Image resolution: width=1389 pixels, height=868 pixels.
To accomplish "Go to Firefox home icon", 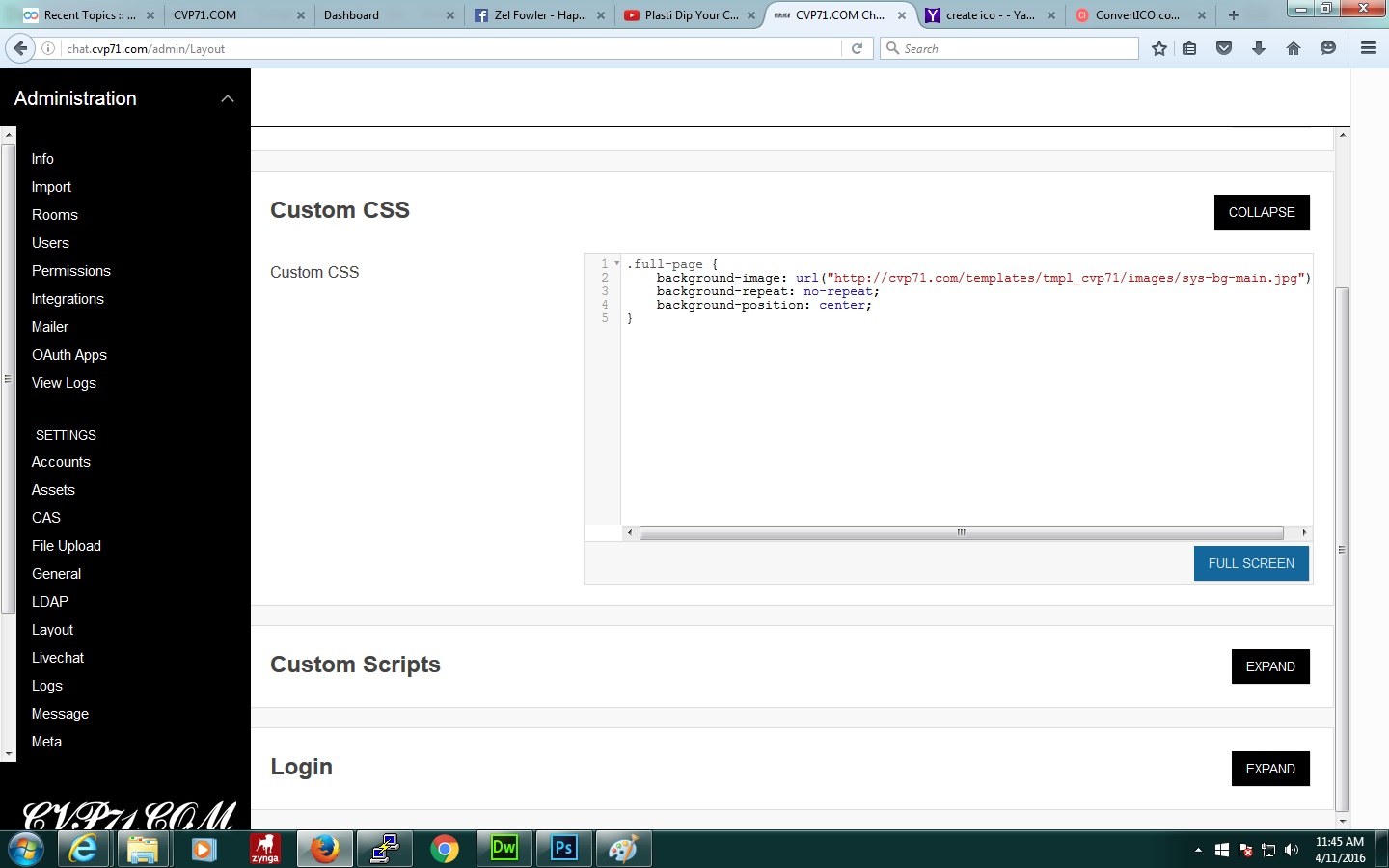I will tap(1294, 48).
